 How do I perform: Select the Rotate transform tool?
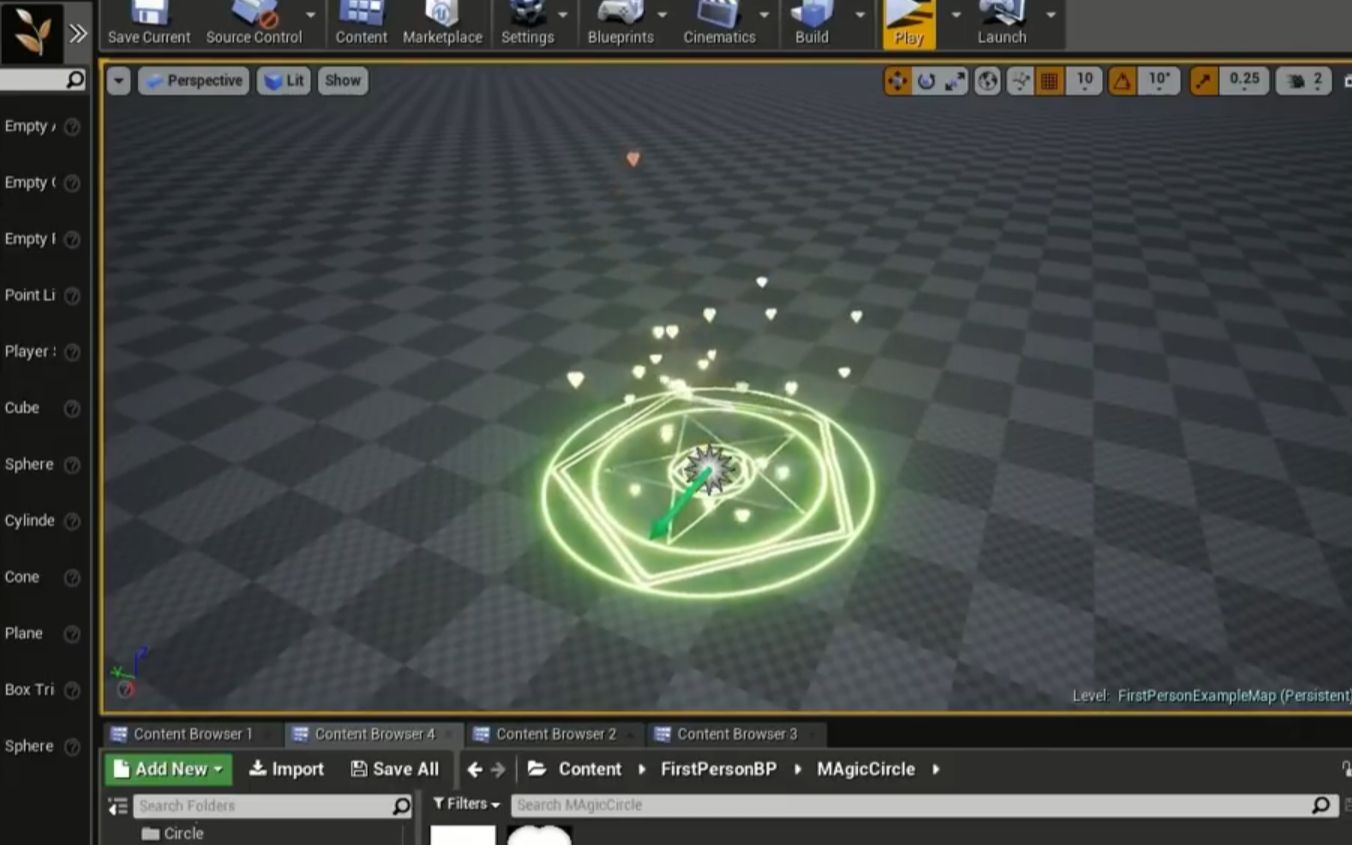(927, 80)
